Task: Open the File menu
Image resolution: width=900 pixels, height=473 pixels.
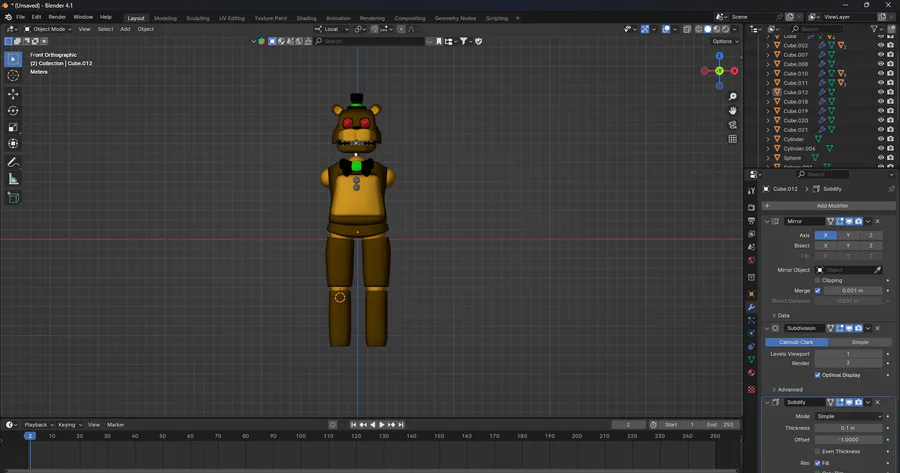Action: (x=20, y=17)
